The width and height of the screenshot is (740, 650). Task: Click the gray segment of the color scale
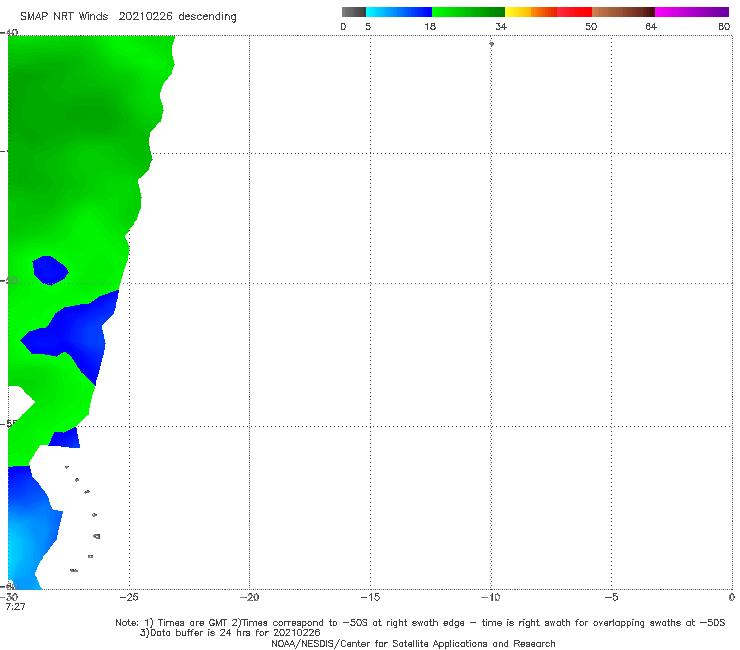point(354,12)
